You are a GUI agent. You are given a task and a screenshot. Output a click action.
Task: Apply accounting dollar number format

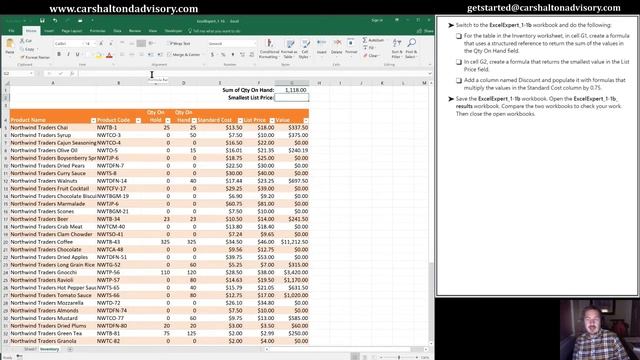tap(212, 54)
